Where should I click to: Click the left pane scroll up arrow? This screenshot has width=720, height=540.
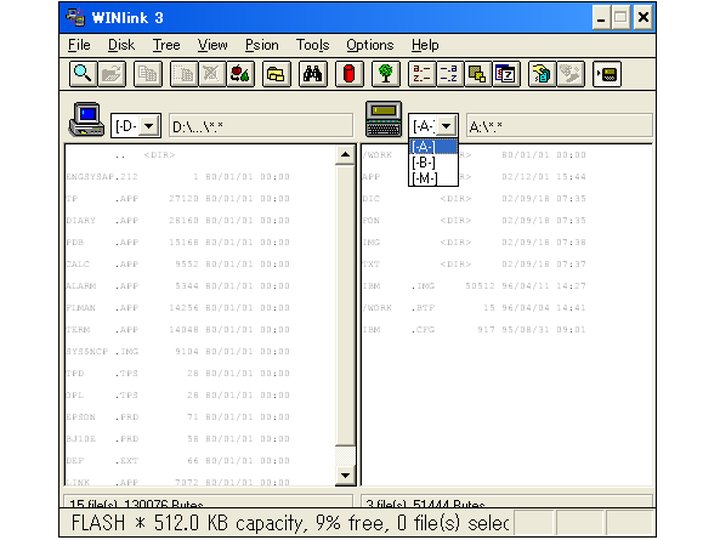pos(345,155)
